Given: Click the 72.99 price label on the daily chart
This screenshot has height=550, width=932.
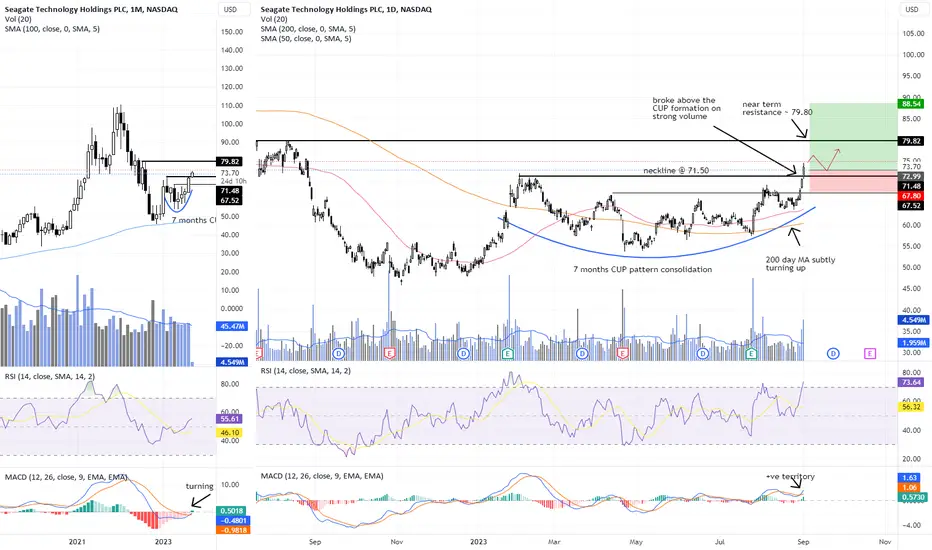Looking at the screenshot, I should click(x=912, y=177).
